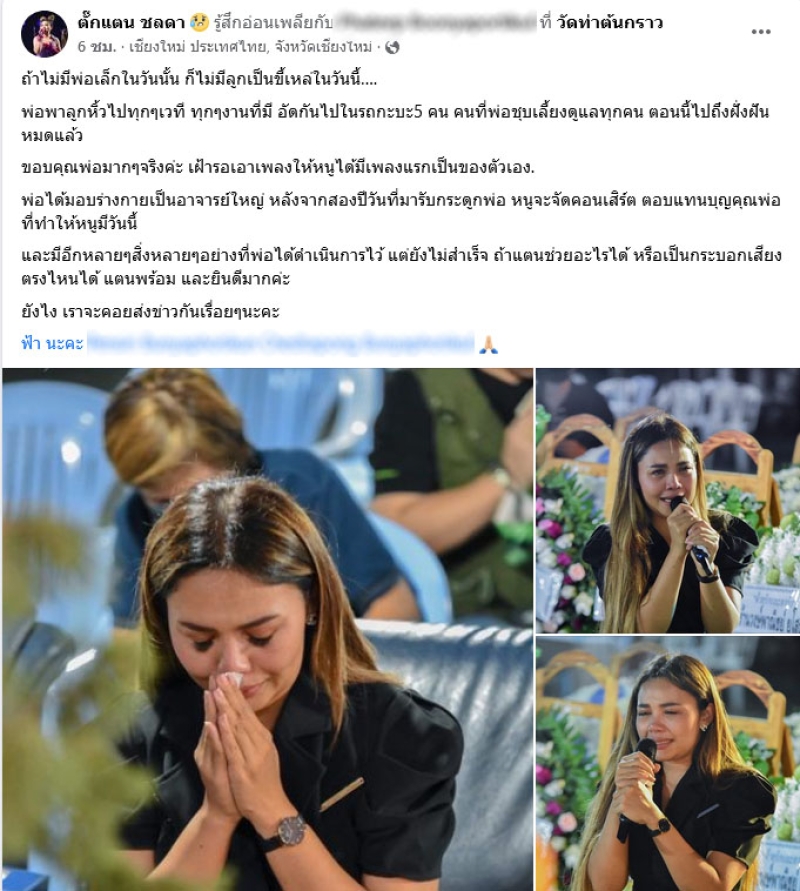The height and width of the screenshot is (891, 800).
Task: Click the blurred tagged person name in header
Action: [x=436, y=23]
